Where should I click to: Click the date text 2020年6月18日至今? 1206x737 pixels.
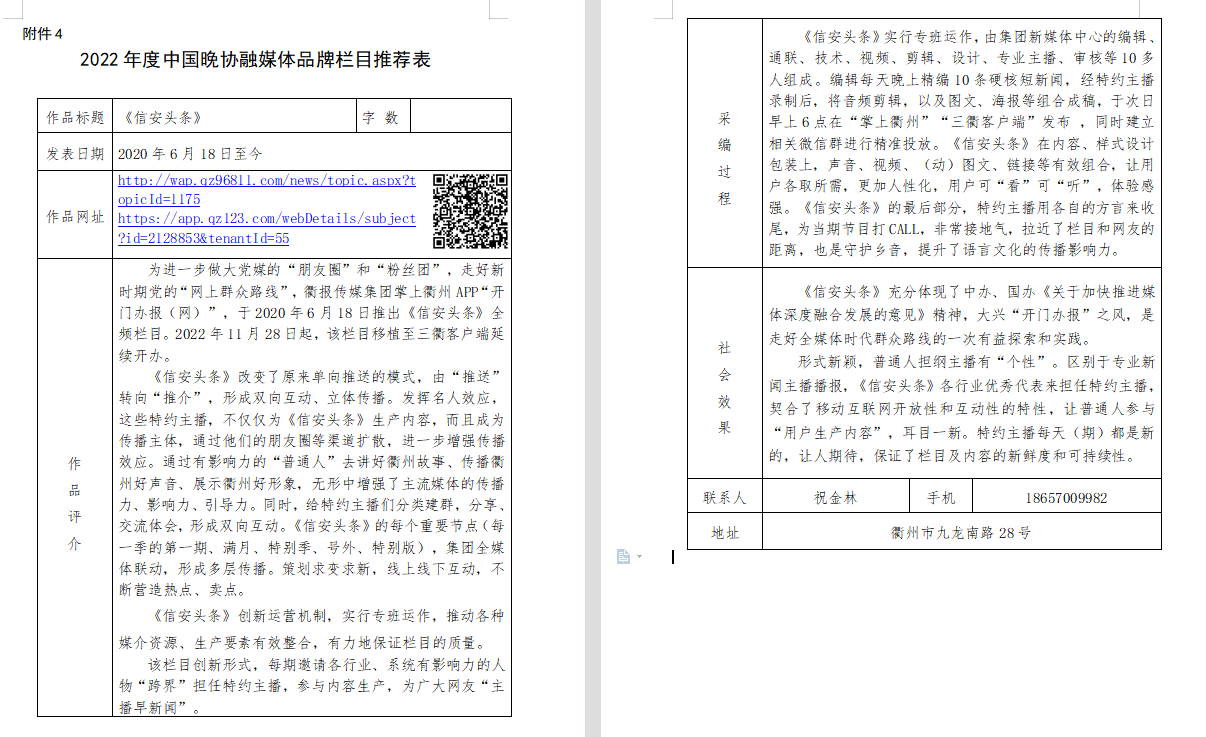pyautogui.click(x=190, y=154)
